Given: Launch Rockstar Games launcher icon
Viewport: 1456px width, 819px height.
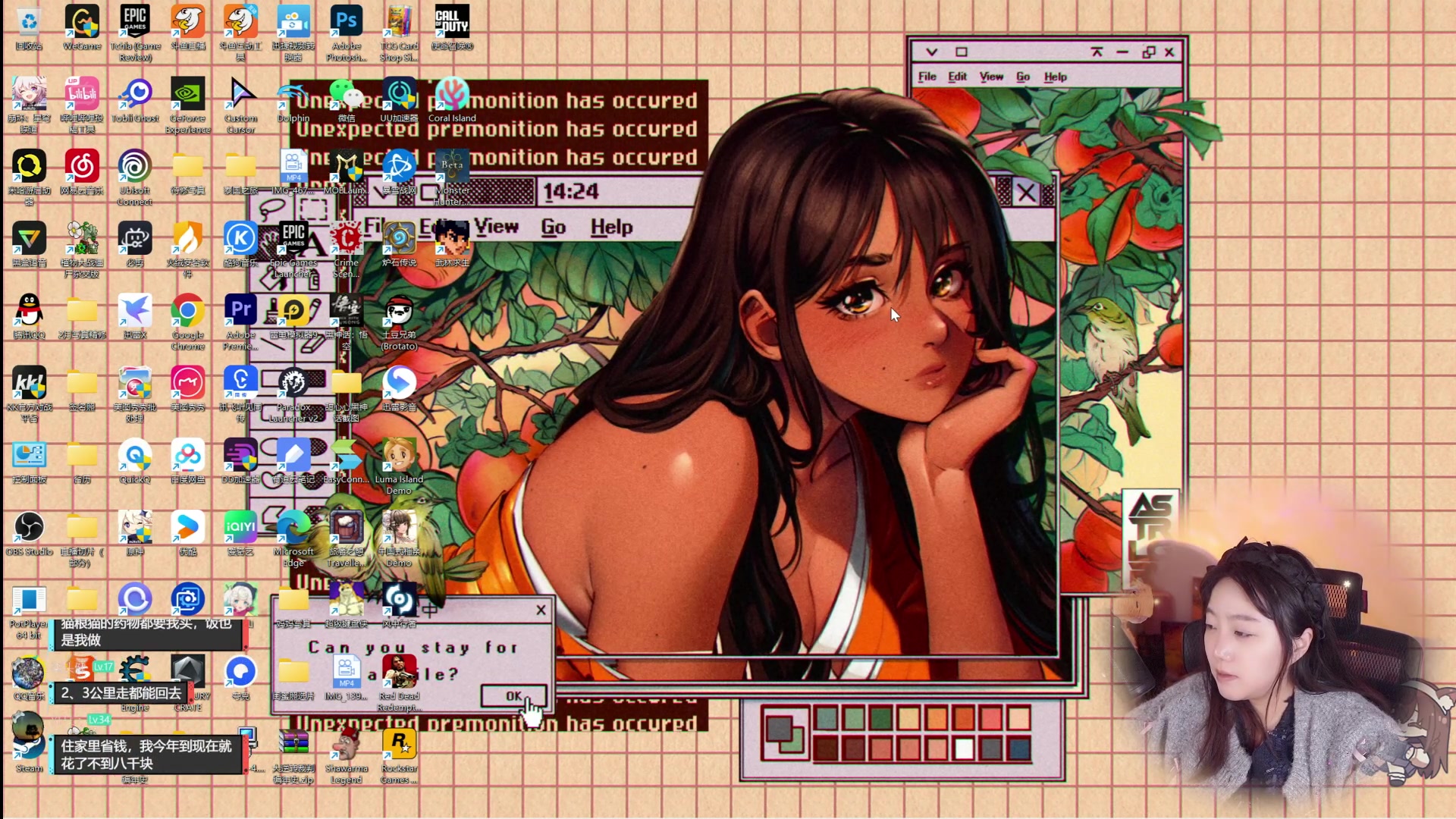Looking at the screenshot, I should [x=399, y=755].
